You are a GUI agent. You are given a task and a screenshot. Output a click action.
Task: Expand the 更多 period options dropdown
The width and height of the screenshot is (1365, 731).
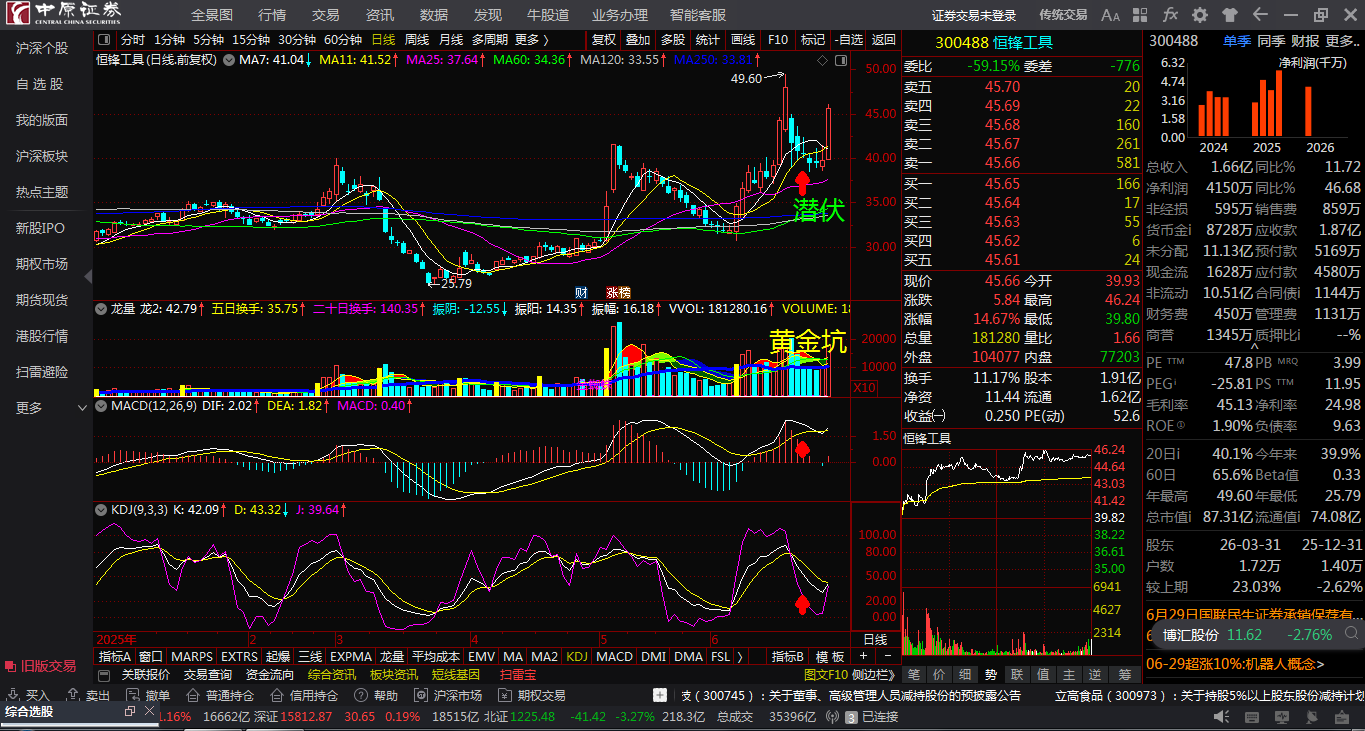point(531,40)
